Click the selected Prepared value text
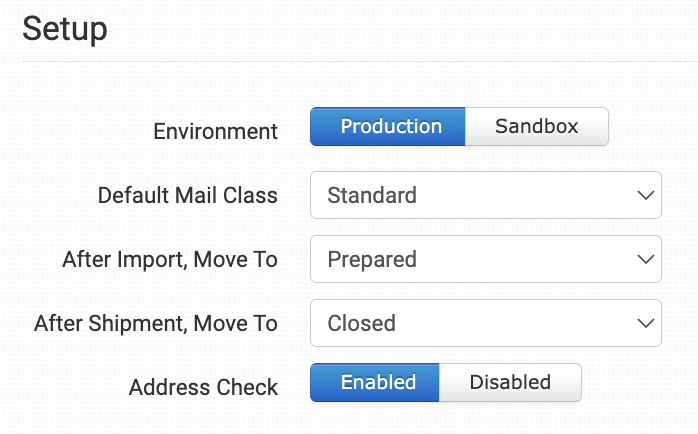 point(372,259)
